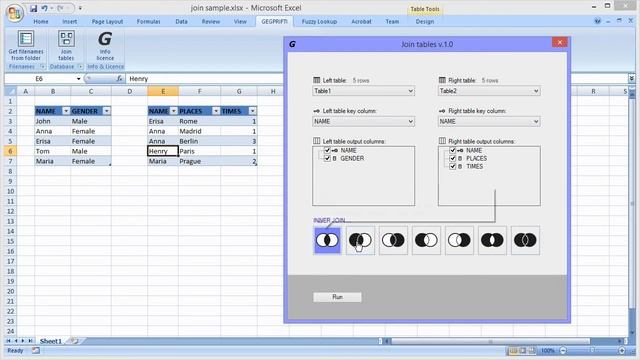This screenshot has width=640, height=360.
Task: Pick left-only join icon with white overlap
Action: (426, 240)
